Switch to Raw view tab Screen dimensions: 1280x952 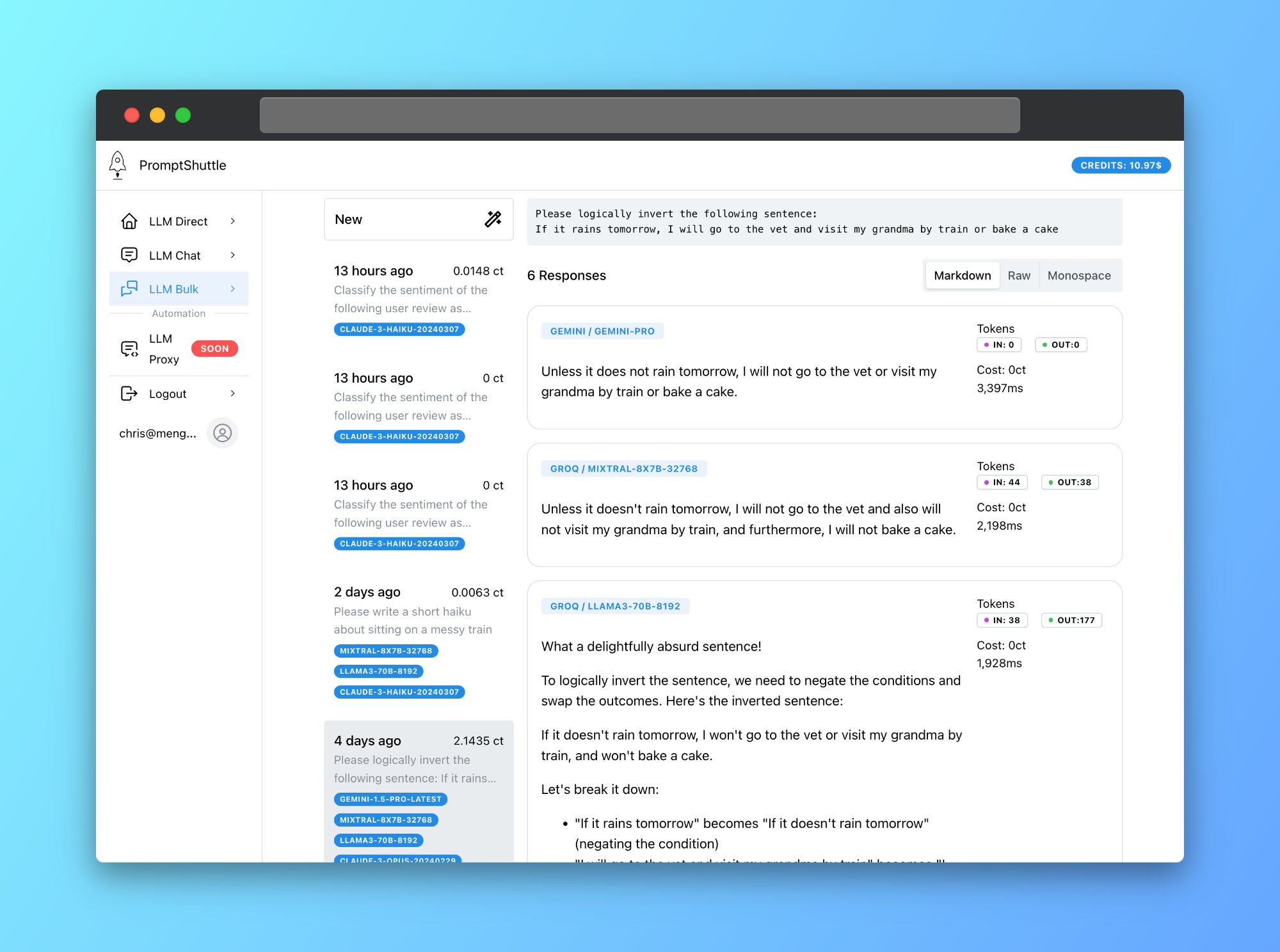(x=1019, y=276)
